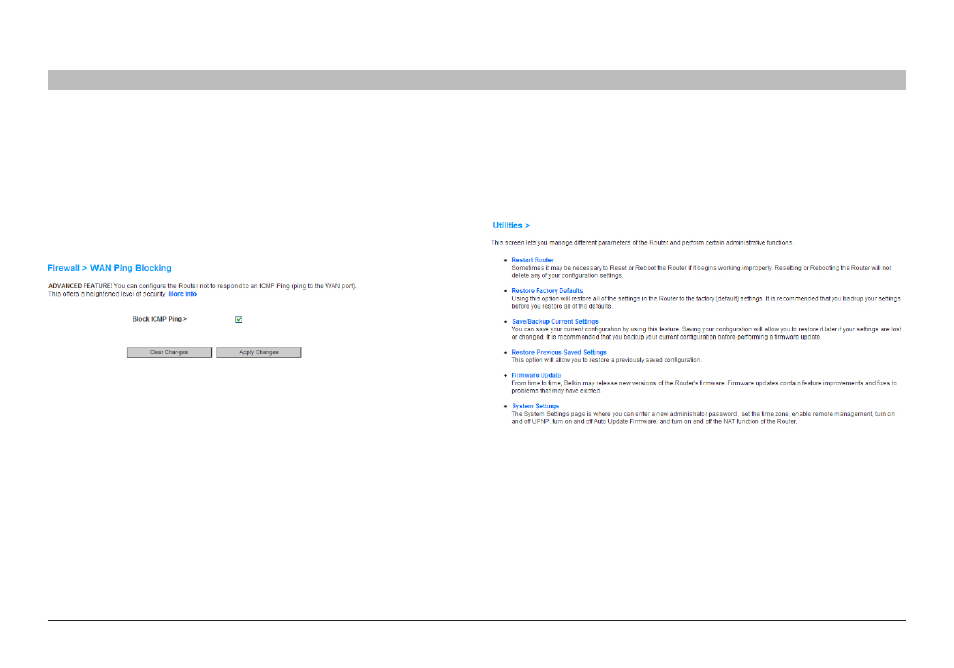Open the Firmware Update link
The width and height of the screenshot is (954, 668).
click(x=536, y=375)
